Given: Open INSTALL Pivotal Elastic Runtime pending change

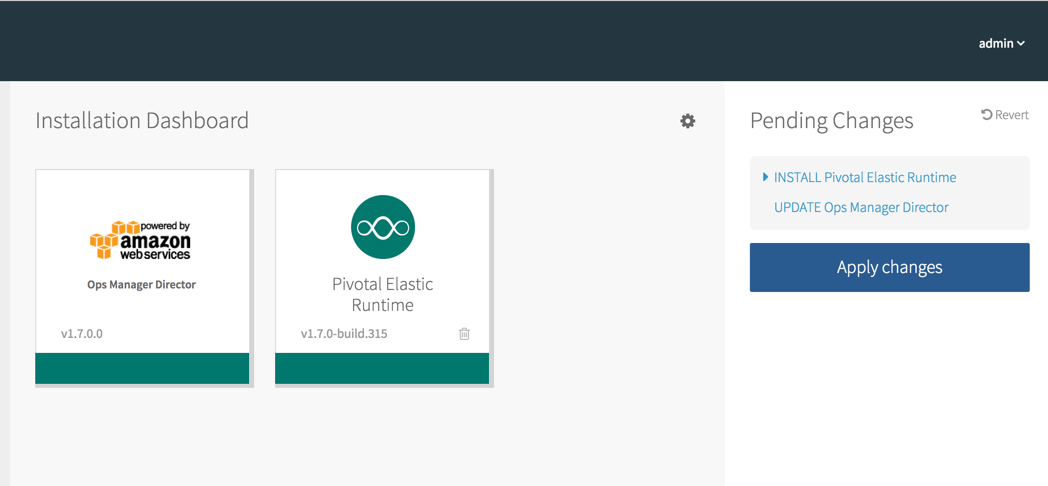Looking at the screenshot, I should [865, 177].
